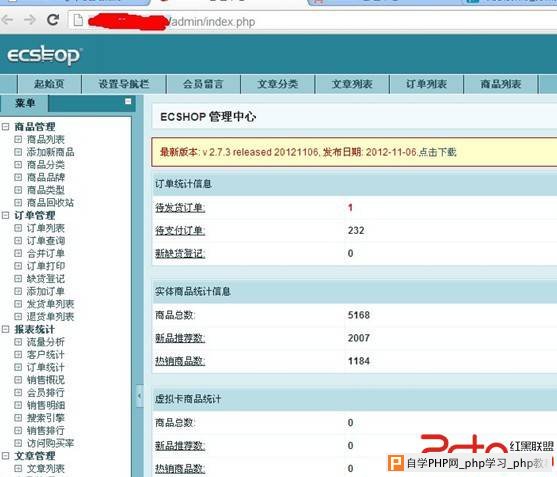This screenshot has width=557, height=477.
Task: Click the value 1184 for 热销商品数
Action: 359,361
